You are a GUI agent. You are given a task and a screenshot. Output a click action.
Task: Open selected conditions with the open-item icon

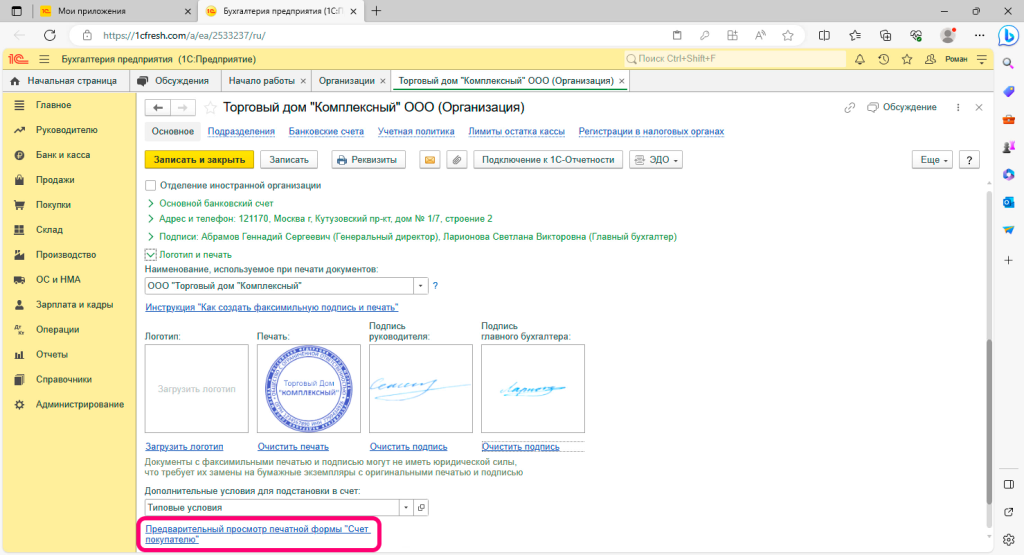421,507
